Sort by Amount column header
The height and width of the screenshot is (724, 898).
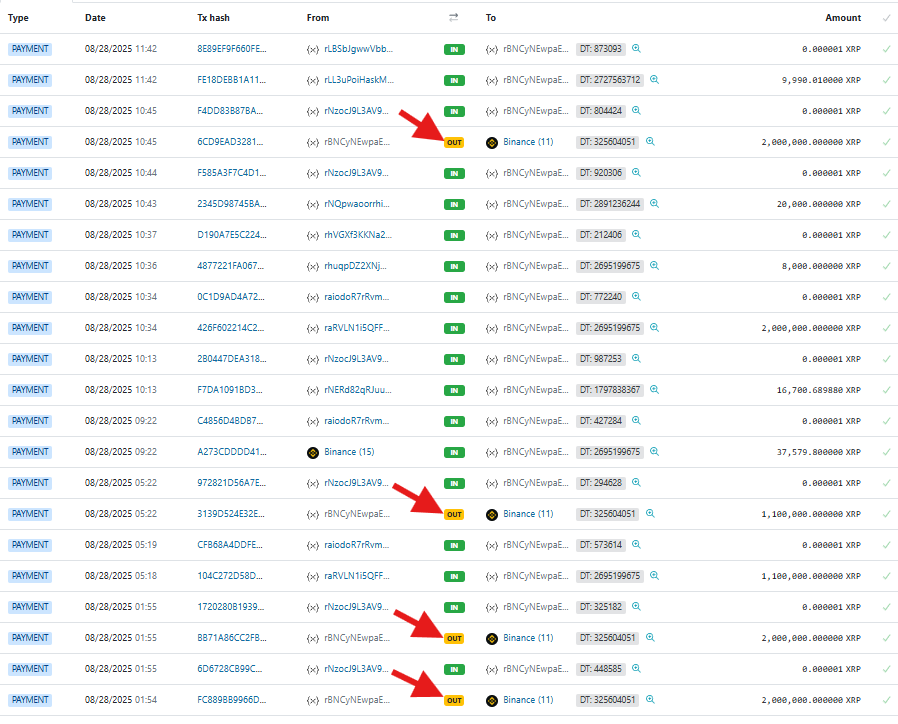click(843, 18)
